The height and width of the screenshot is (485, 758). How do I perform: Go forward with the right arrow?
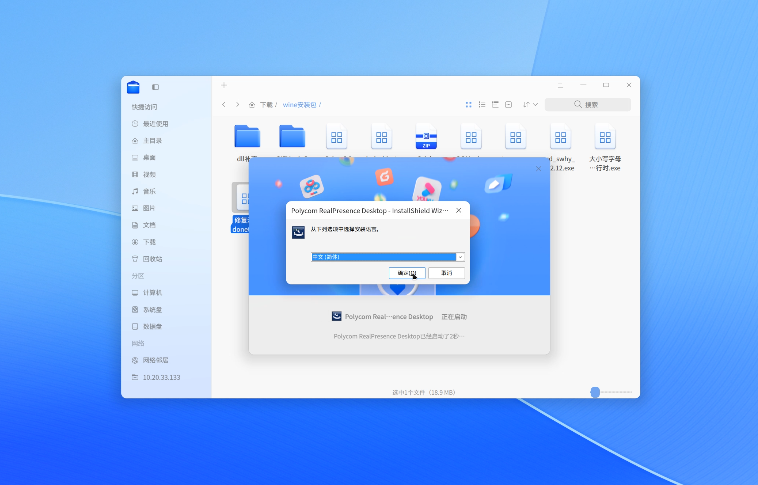pos(237,104)
